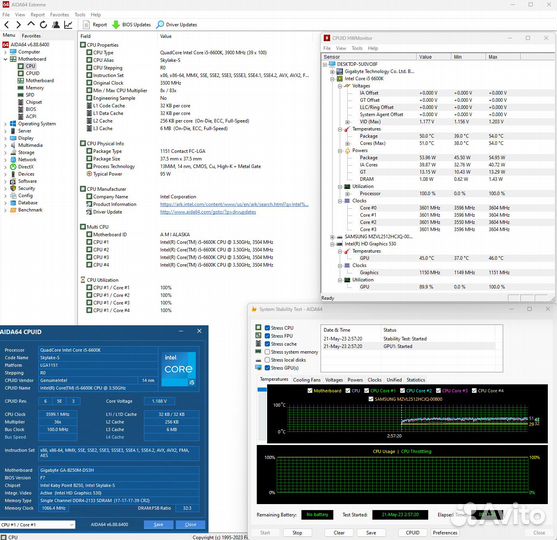
Task: Click the Benchmark tree icon
Action: tap(13, 210)
